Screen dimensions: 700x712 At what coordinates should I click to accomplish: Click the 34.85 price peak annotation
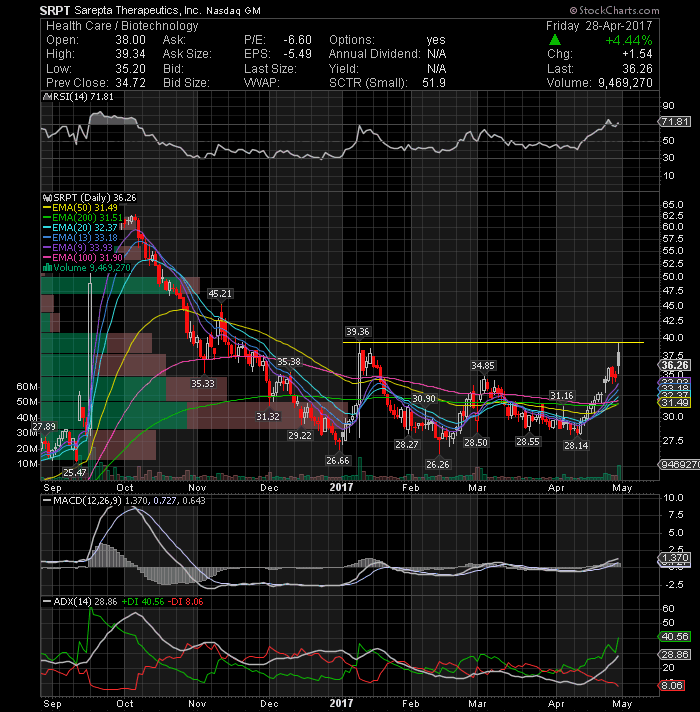pos(483,365)
